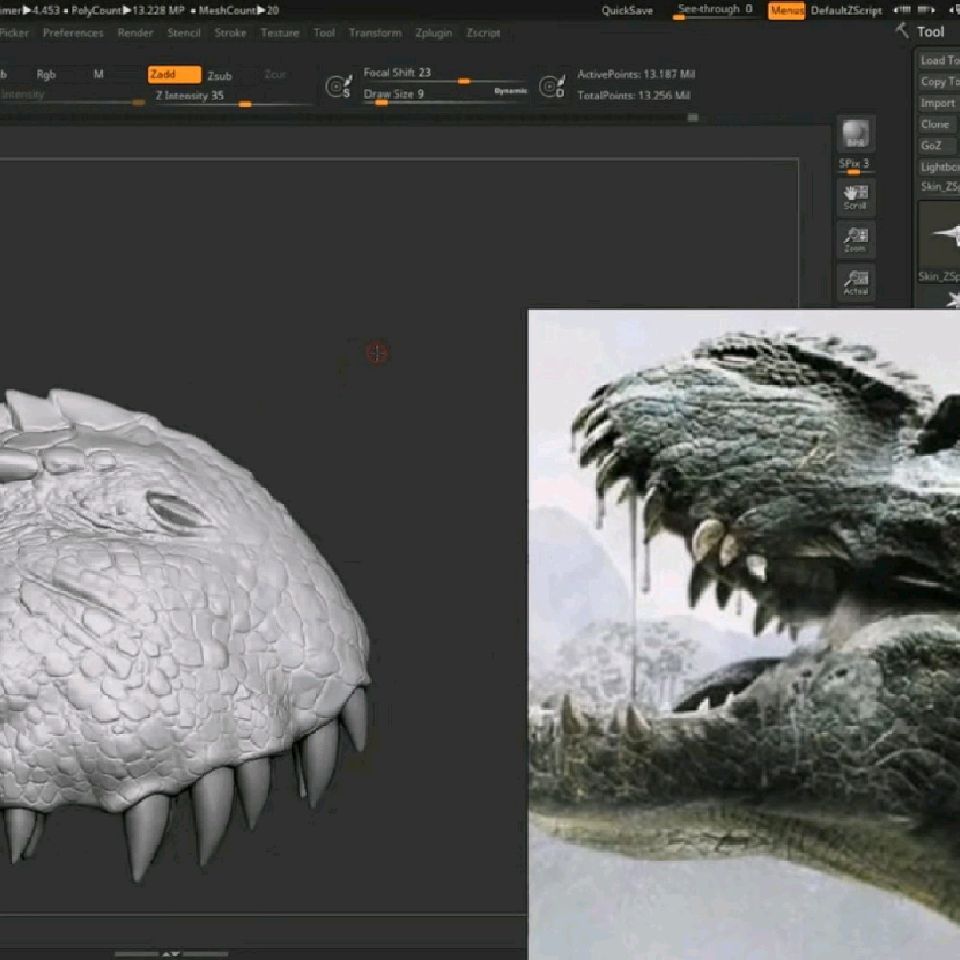Toggle the Menus button
Image resolution: width=960 pixels, height=960 pixels.
[786, 11]
